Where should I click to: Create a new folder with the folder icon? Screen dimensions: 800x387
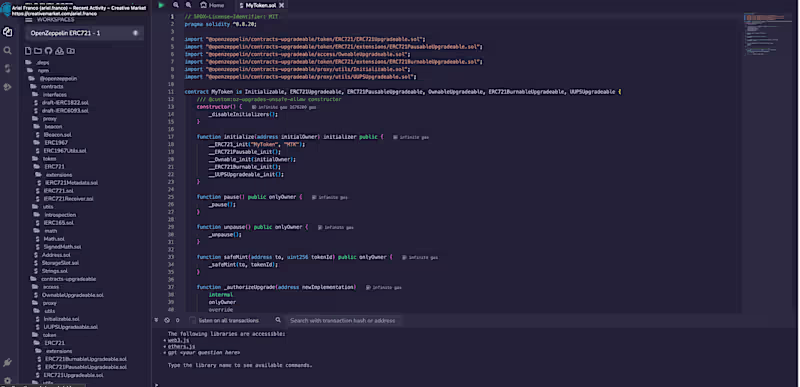pyautogui.click(x=38, y=51)
